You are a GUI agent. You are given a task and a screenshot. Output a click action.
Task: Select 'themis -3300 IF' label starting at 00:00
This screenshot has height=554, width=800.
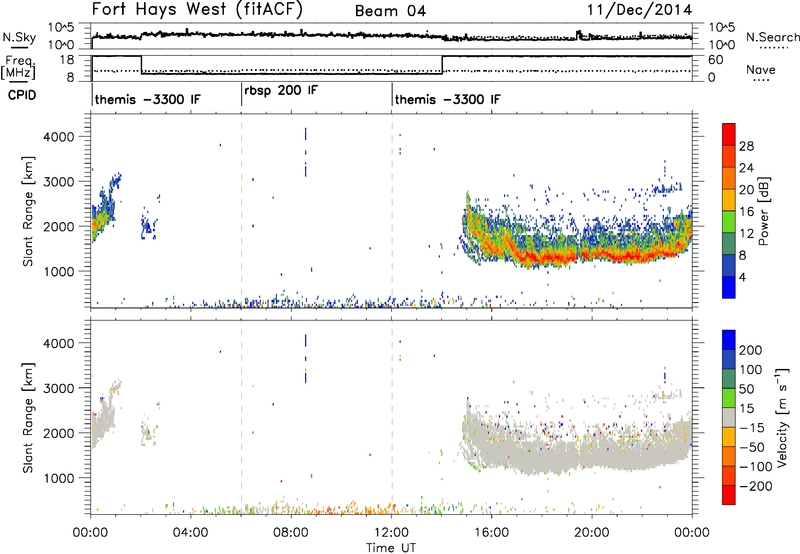147,99
